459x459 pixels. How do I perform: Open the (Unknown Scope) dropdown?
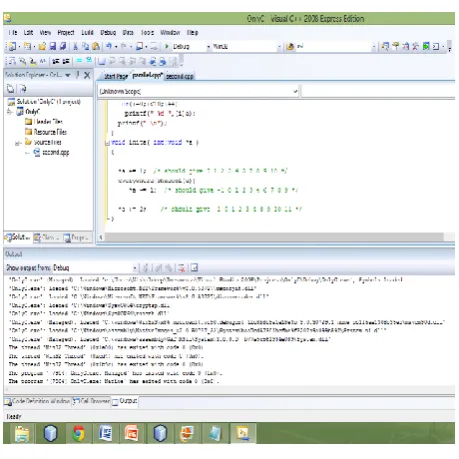[x=295, y=91]
